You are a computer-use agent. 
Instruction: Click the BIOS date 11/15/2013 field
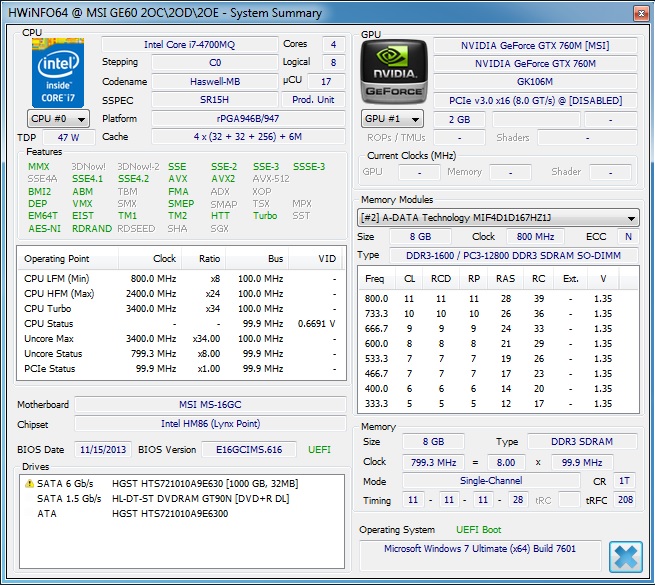103,450
